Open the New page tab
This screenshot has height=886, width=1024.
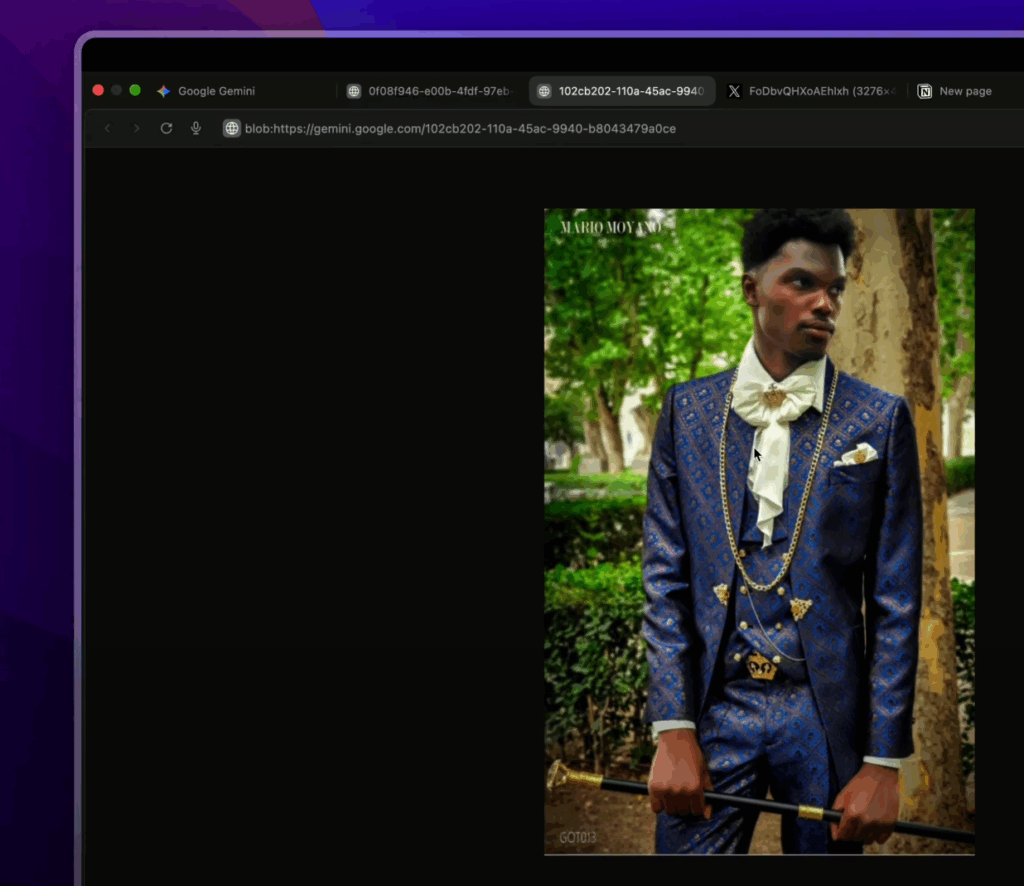point(965,91)
